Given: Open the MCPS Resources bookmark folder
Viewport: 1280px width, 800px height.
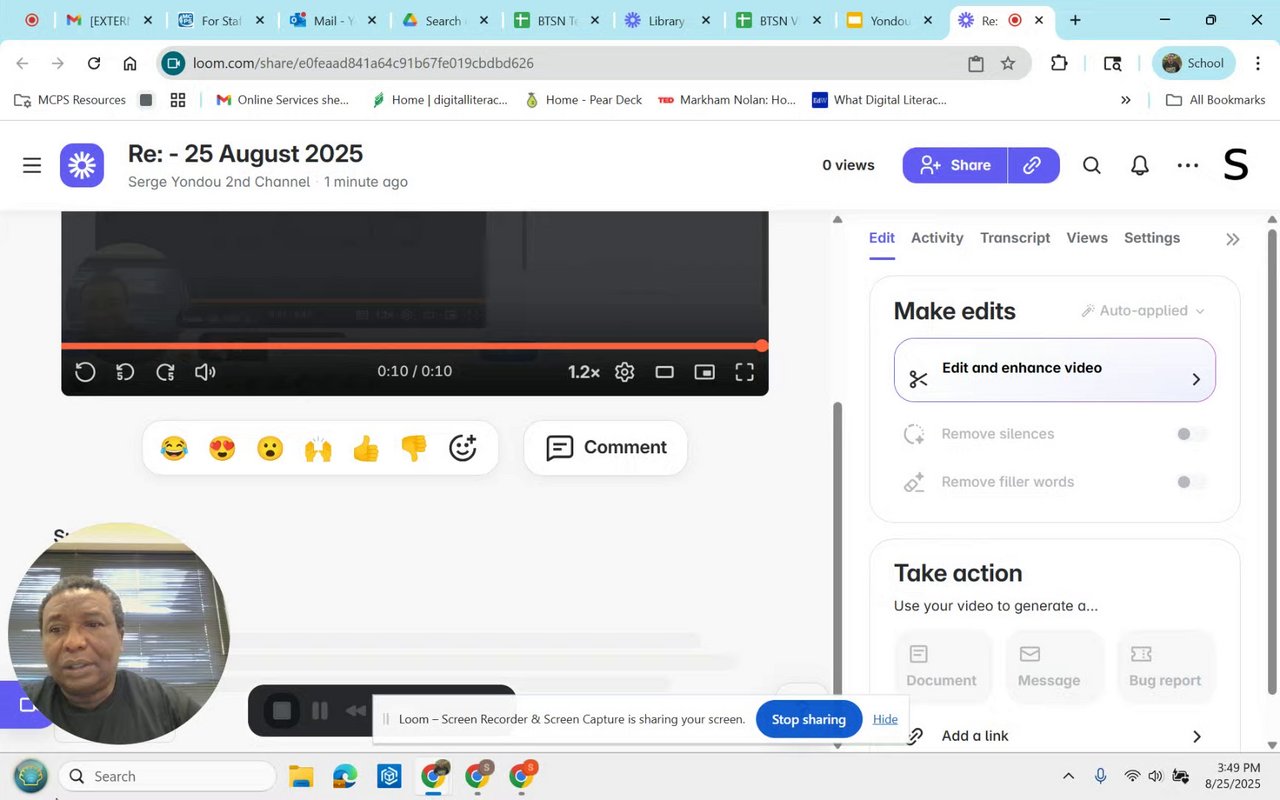Looking at the screenshot, I should (69, 100).
